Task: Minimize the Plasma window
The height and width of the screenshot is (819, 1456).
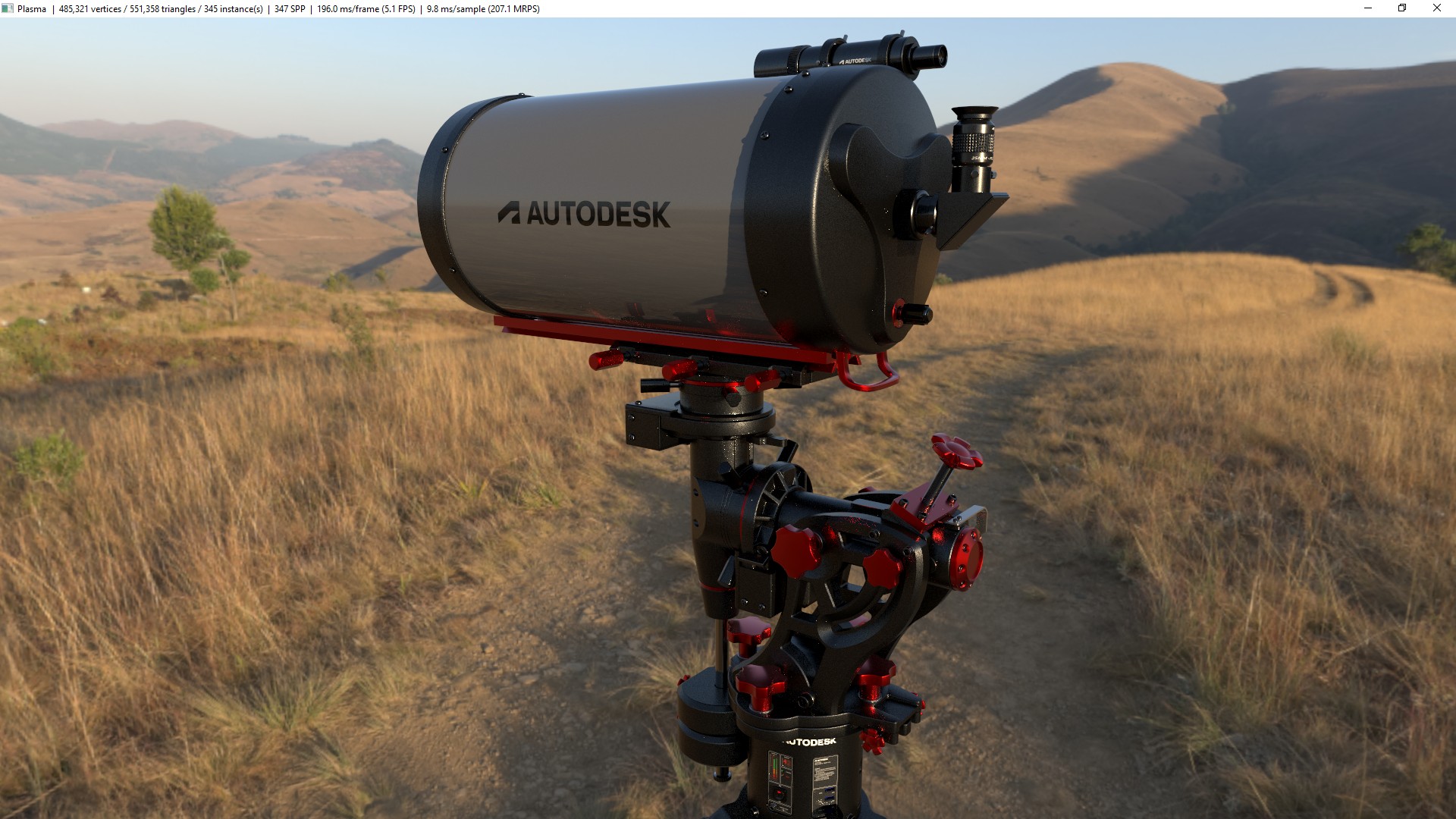Action: coord(1368,8)
